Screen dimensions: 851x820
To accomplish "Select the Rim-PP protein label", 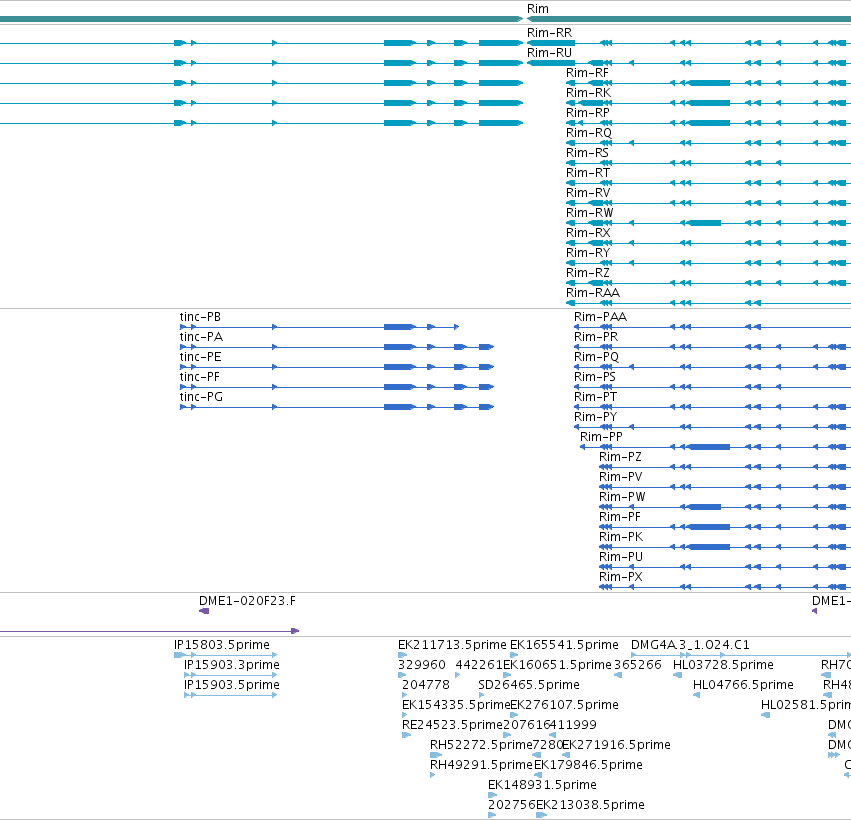I will pyautogui.click(x=601, y=437).
